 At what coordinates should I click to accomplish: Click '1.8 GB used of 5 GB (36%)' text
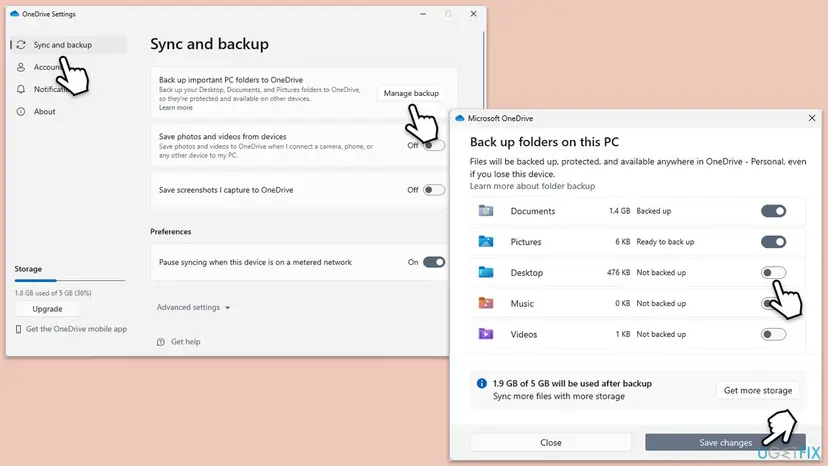(53, 293)
